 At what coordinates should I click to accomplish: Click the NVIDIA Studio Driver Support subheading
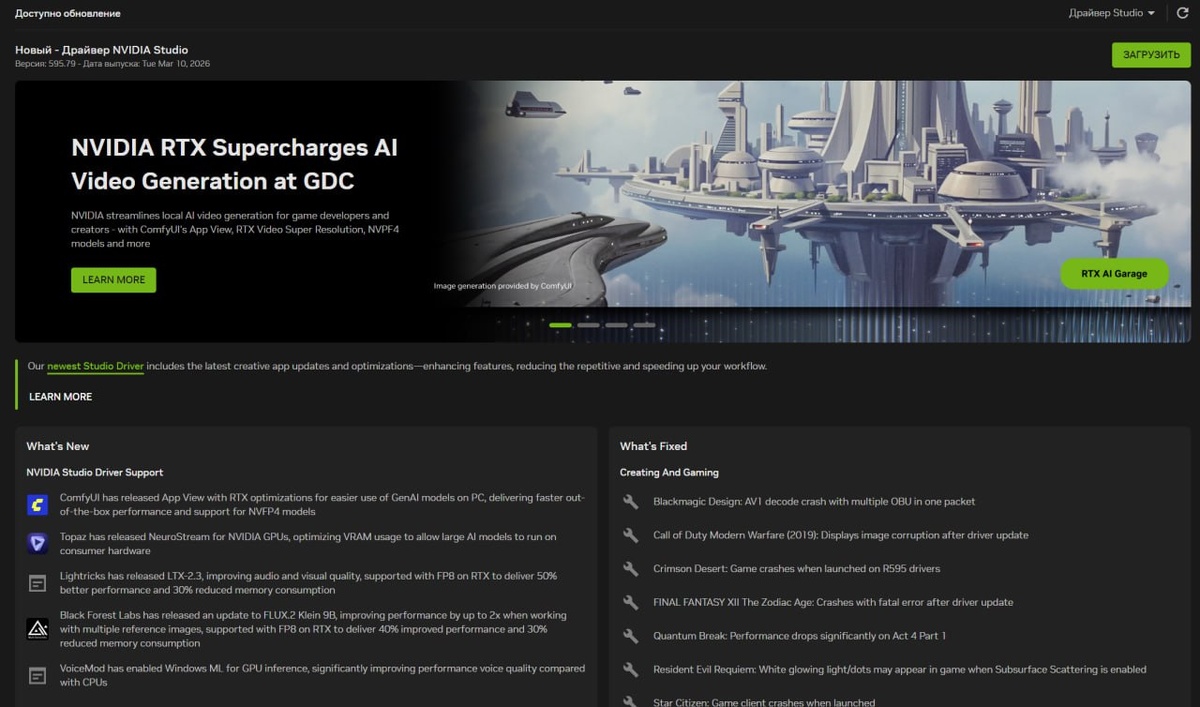95,472
